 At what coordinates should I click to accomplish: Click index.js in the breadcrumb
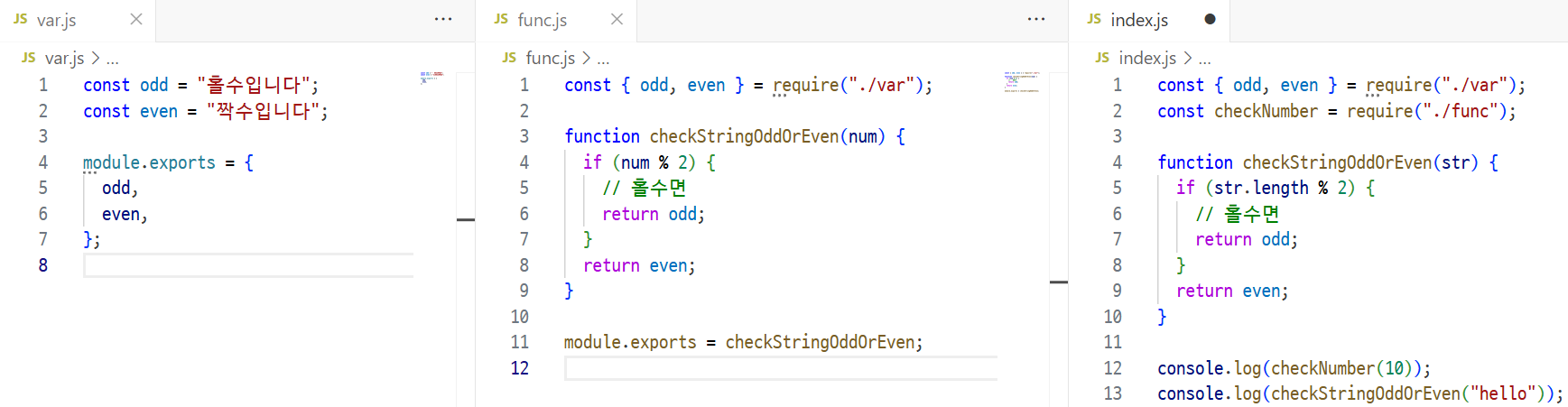click(1147, 59)
